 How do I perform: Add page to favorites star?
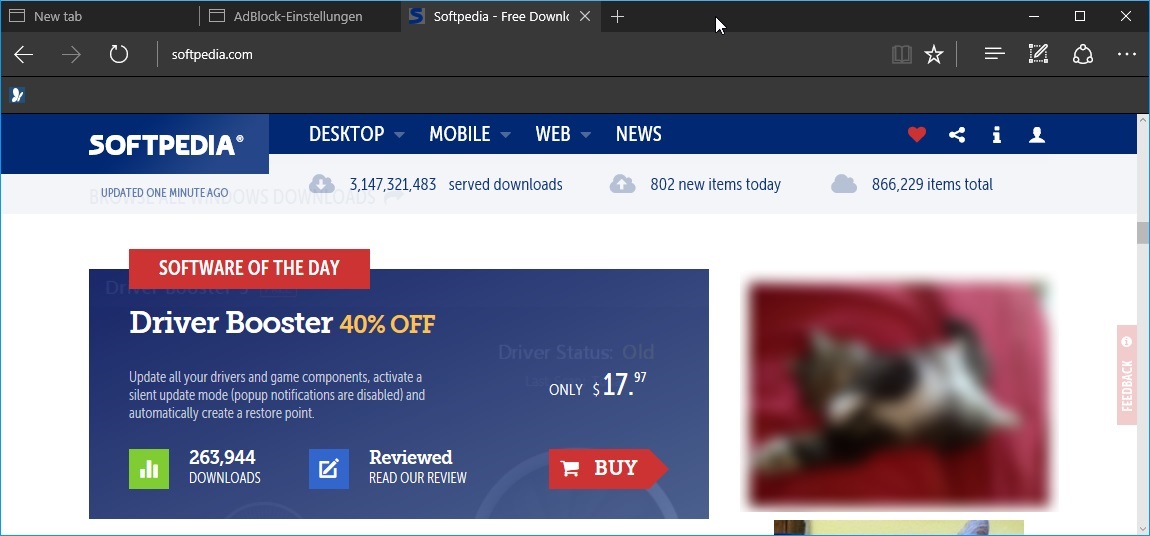coord(934,54)
